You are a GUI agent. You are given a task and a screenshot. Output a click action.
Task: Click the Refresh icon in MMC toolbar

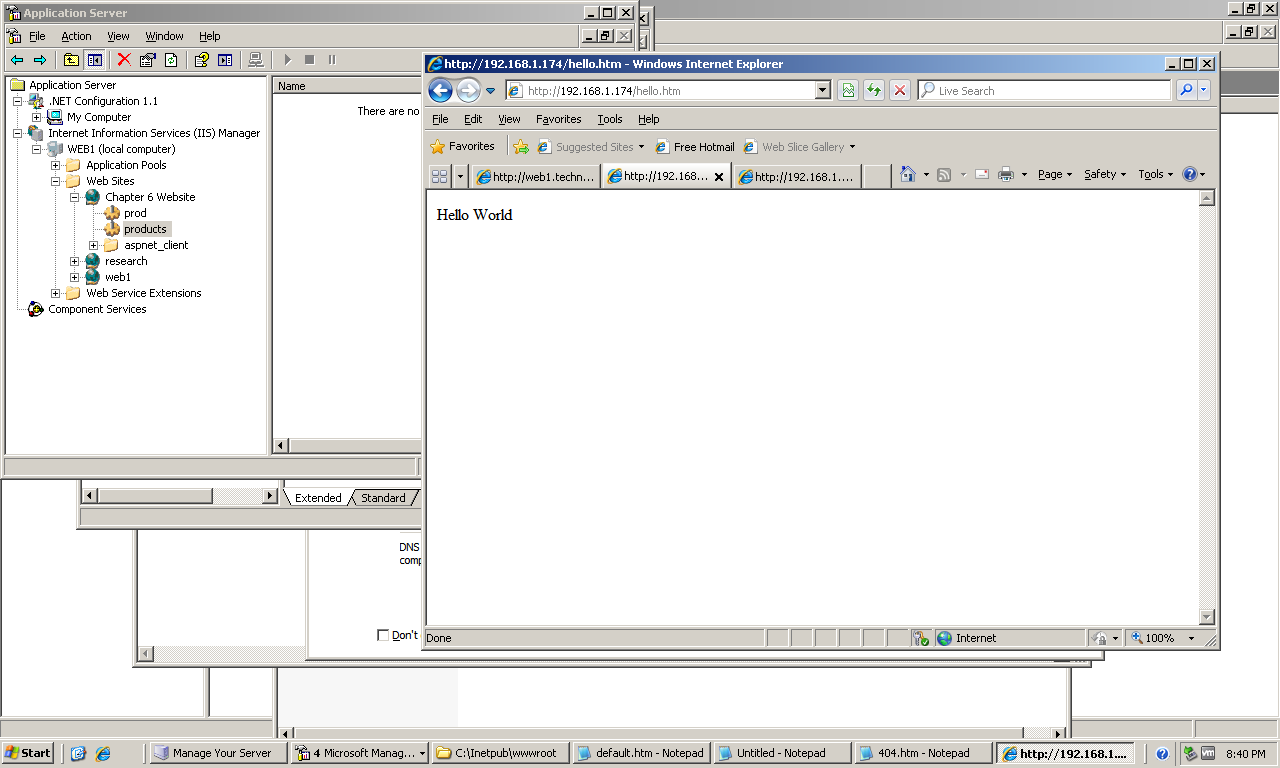[x=171, y=60]
